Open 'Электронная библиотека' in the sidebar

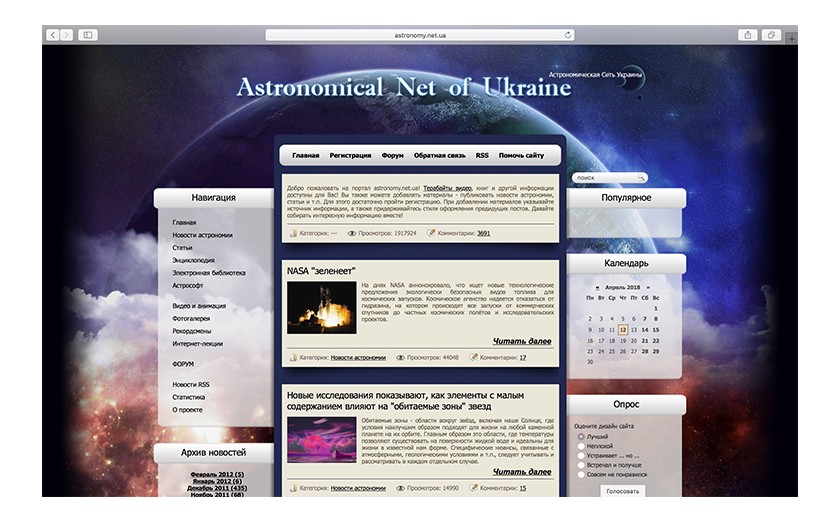[209, 273]
